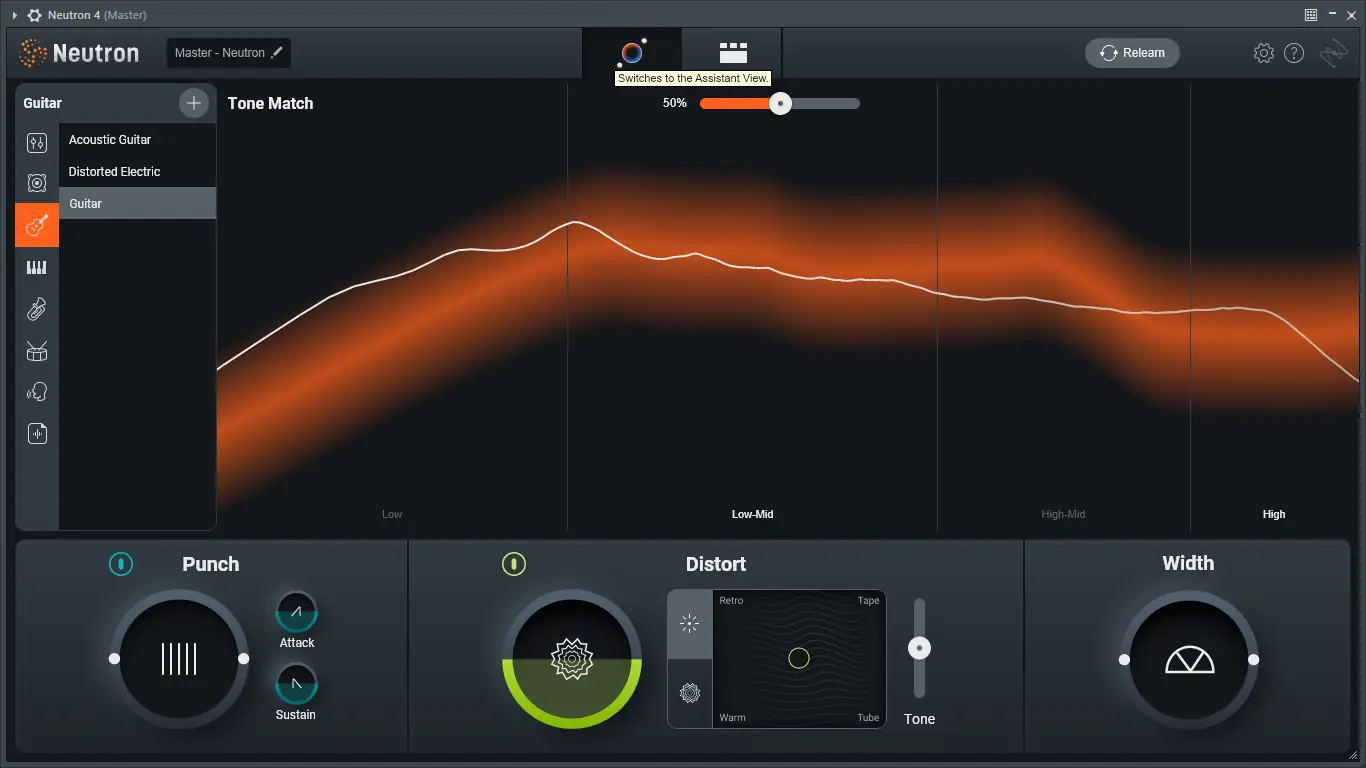Open the help question mark icon
The image size is (1366, 768).
pyautogui.click(x=1294, y=53)
